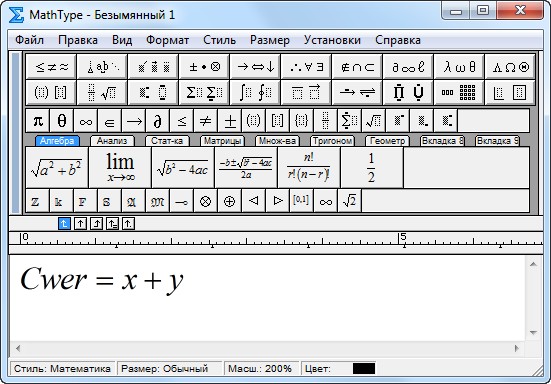Insert partial derivative symbol ∂
This screenshot has width=551, height=384.
[157, 121]
